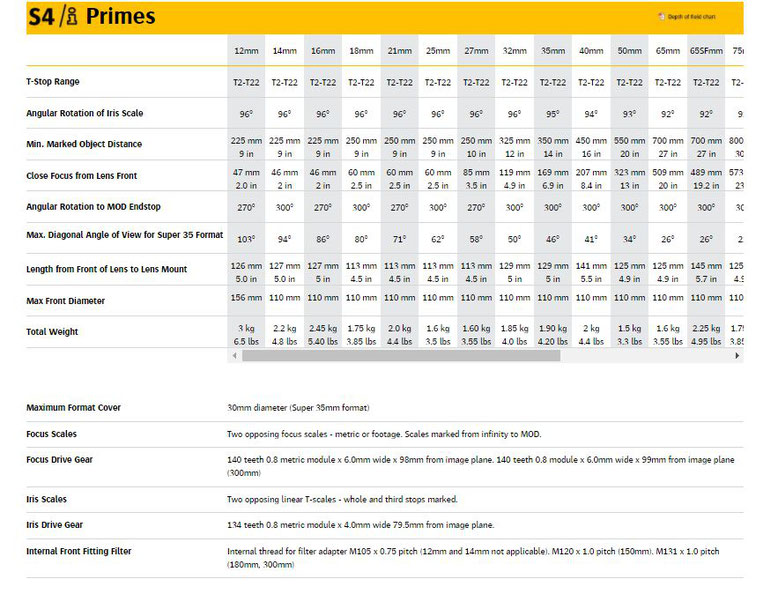The width and height of the screenshot is (778, 594).
Task: Click the Max Front Diameter row label
Action: 65,301
